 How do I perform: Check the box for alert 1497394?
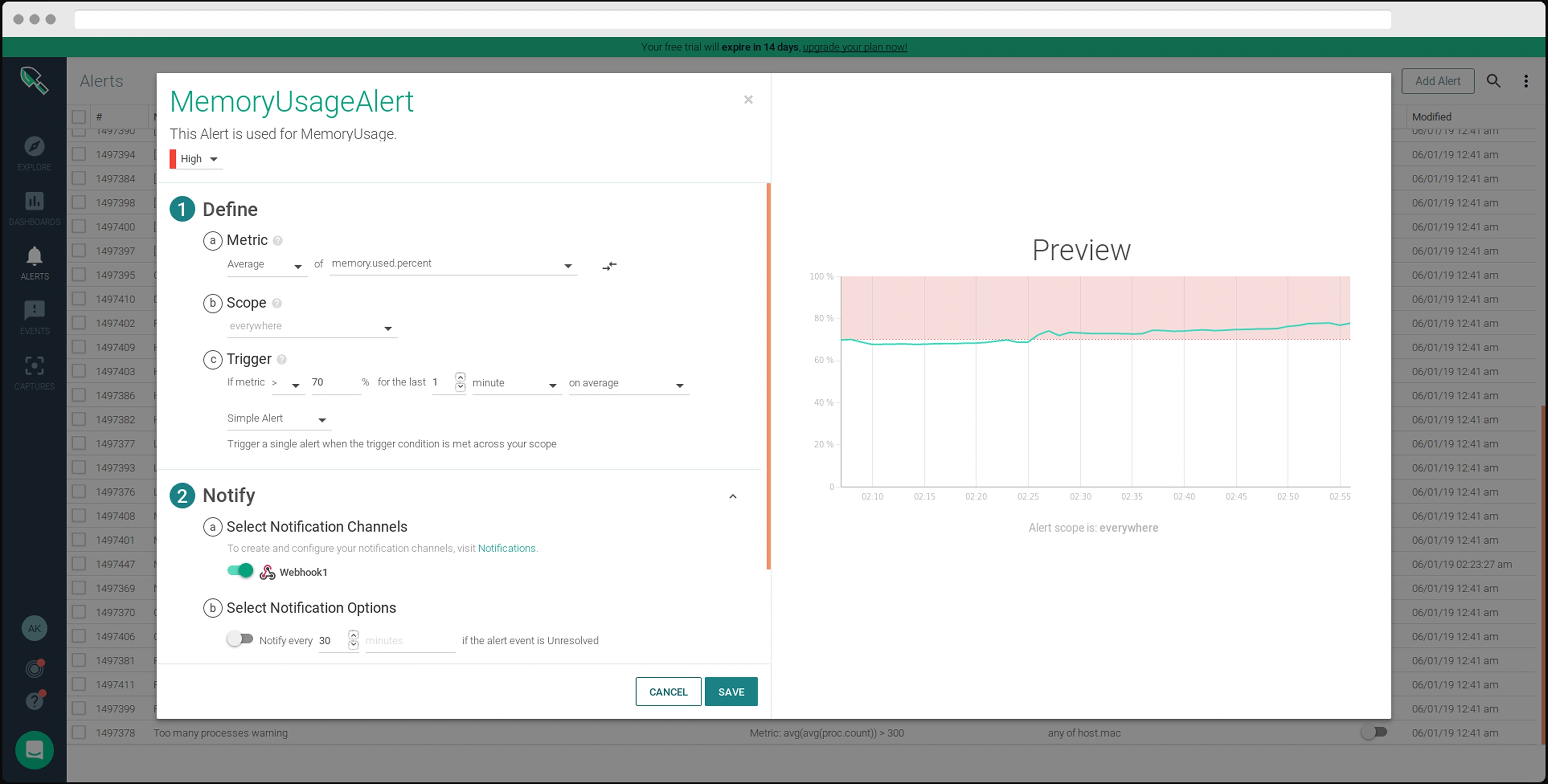[x=79, y=154]
